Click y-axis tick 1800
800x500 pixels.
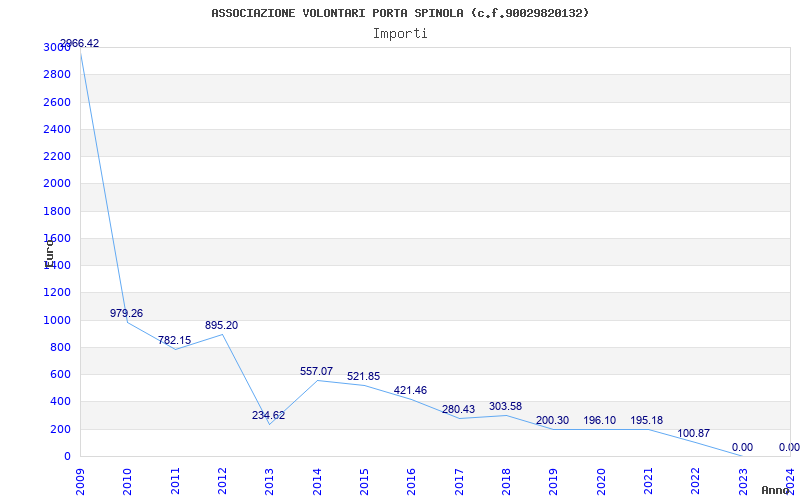click(x=57, y=211)
